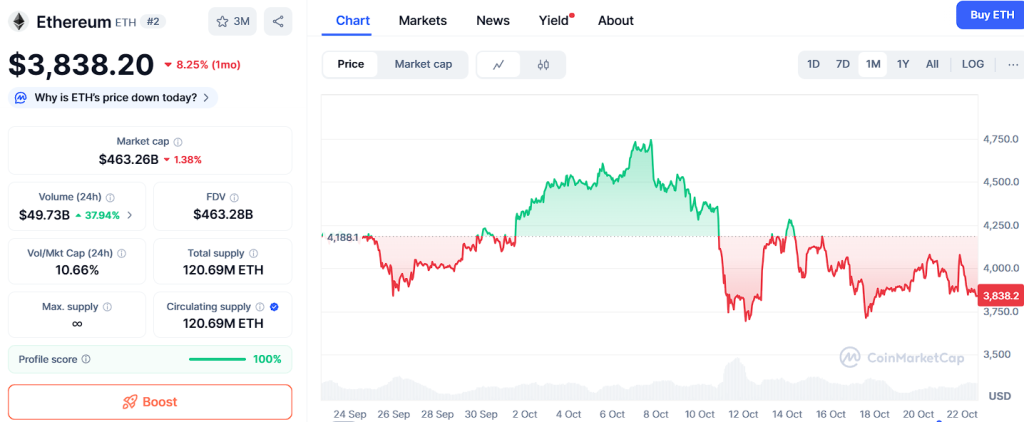Image resolution: width=1024 pixels, height=422 pixels.
Task: Switch to line chart icon
Action: (499, 65)
